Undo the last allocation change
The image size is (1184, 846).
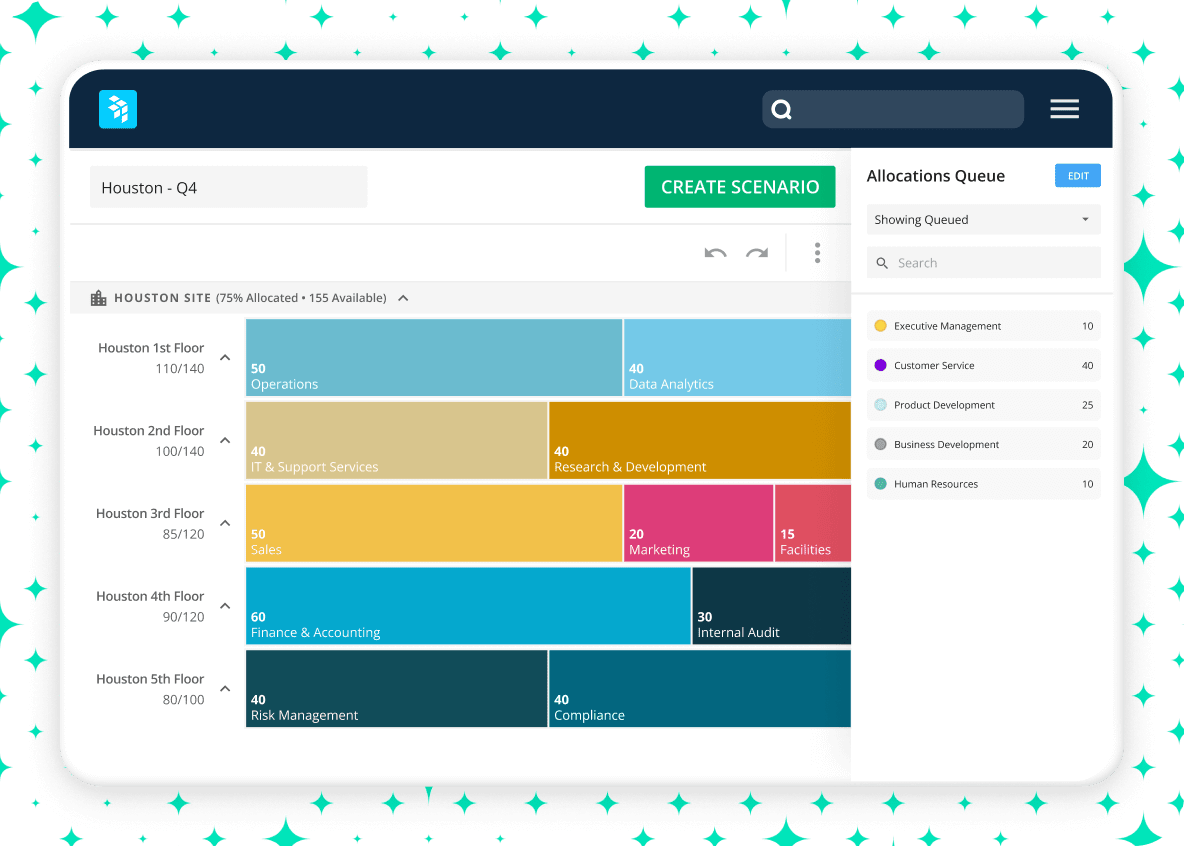click(715, 253)
